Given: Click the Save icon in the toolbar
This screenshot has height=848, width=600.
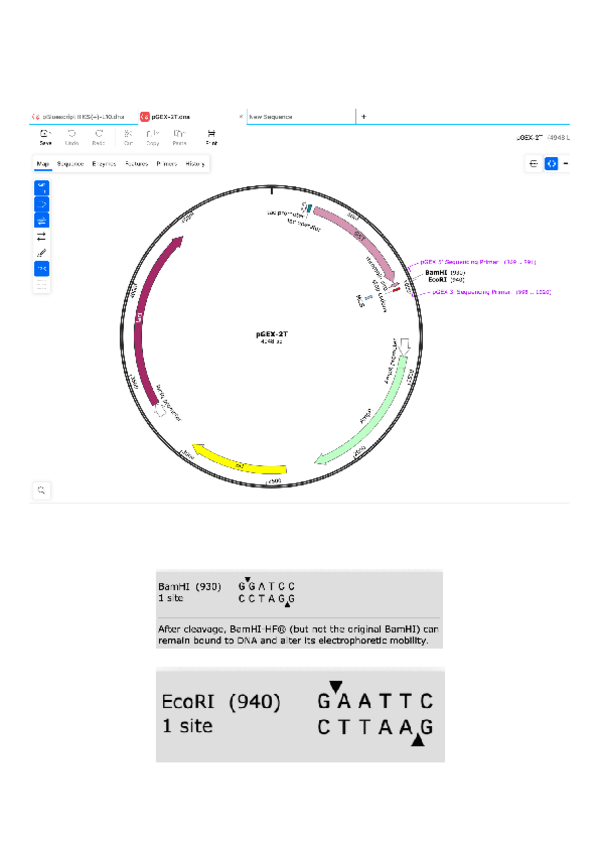Looking at the screenshot, I should click(45, 133).
